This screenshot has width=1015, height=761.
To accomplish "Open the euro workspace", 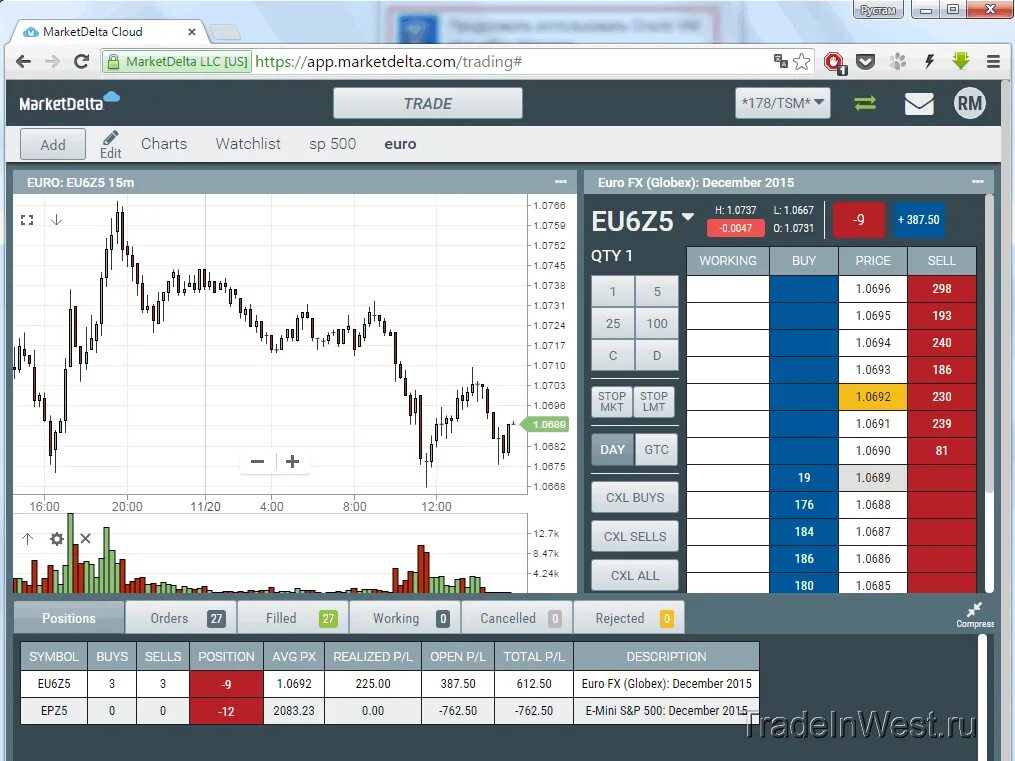I will [x=400, y=144].
